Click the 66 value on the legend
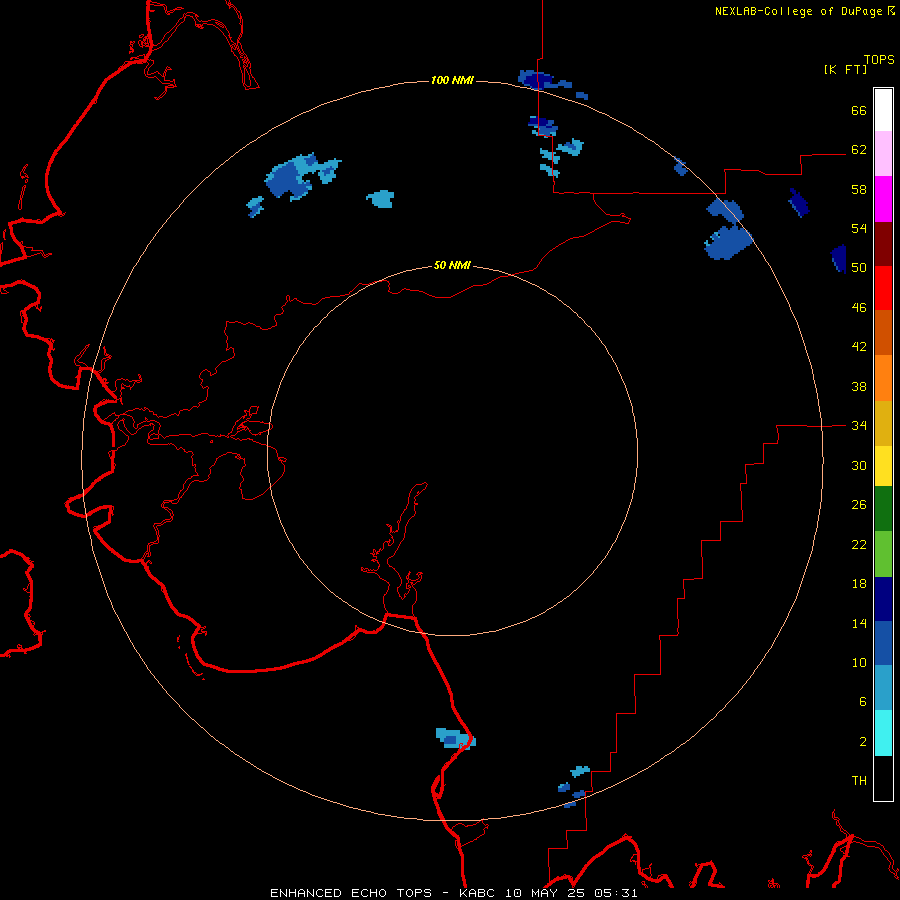The height and width of the screenshot is (900, 900). tap(859, 111)
